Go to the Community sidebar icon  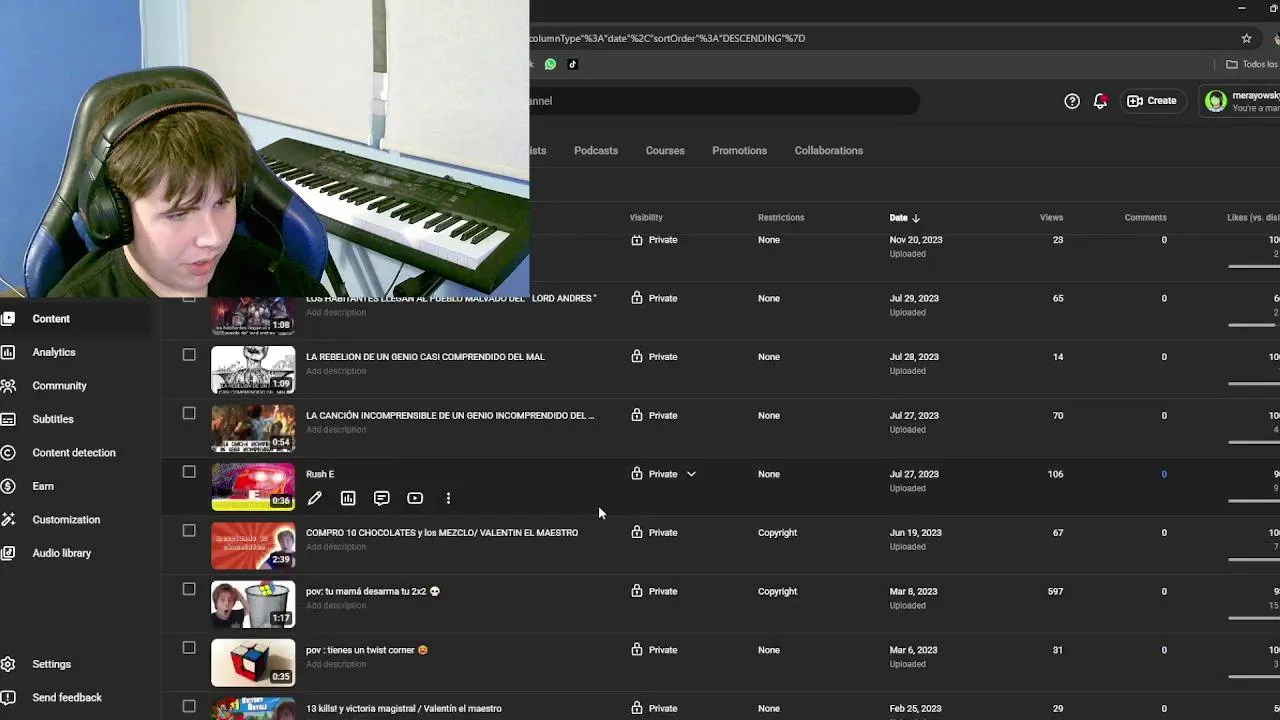[x=8, y=386]
